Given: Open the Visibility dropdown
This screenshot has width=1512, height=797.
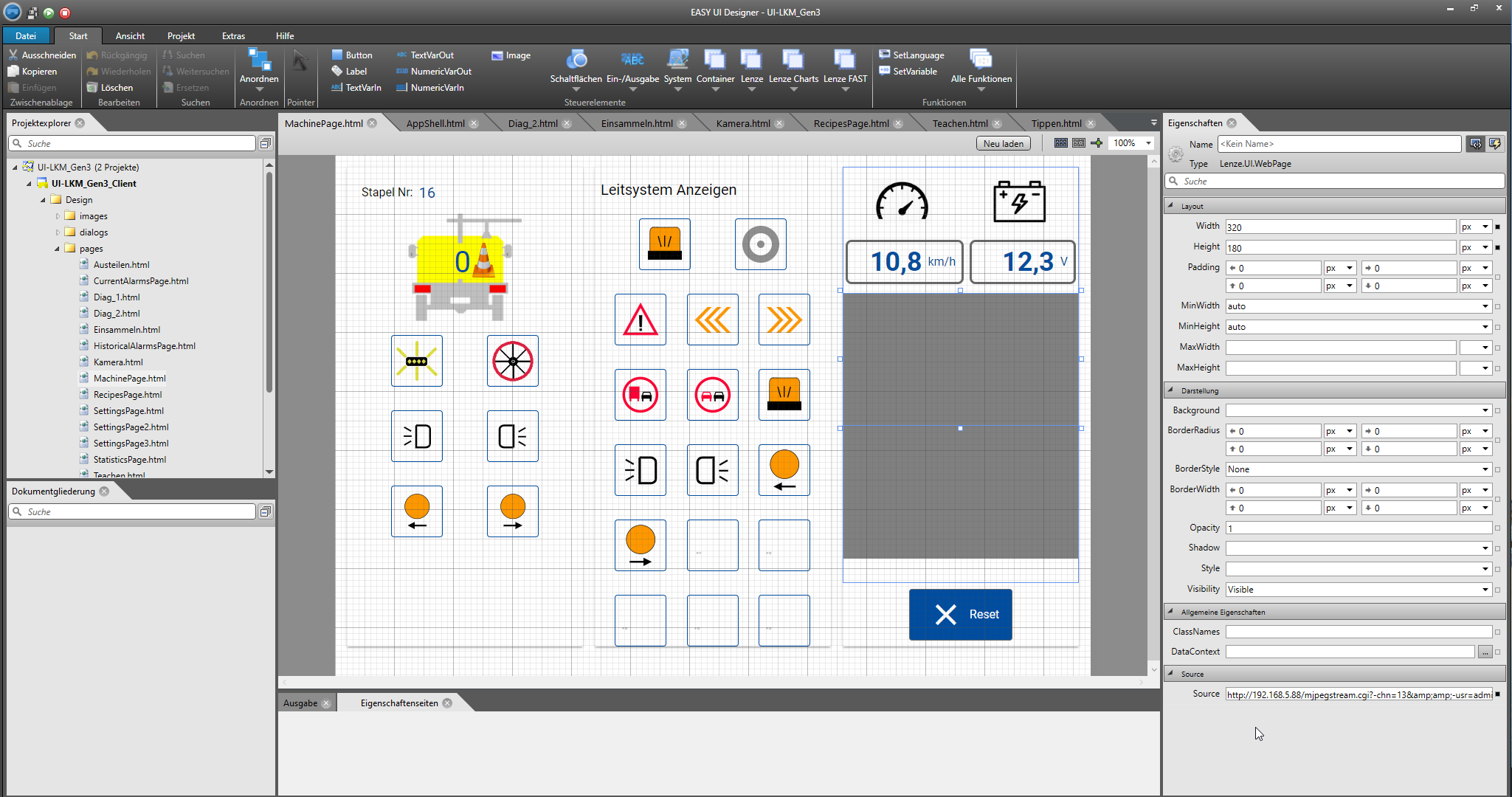Looking at the screenshot, I should click(1485, 590).
